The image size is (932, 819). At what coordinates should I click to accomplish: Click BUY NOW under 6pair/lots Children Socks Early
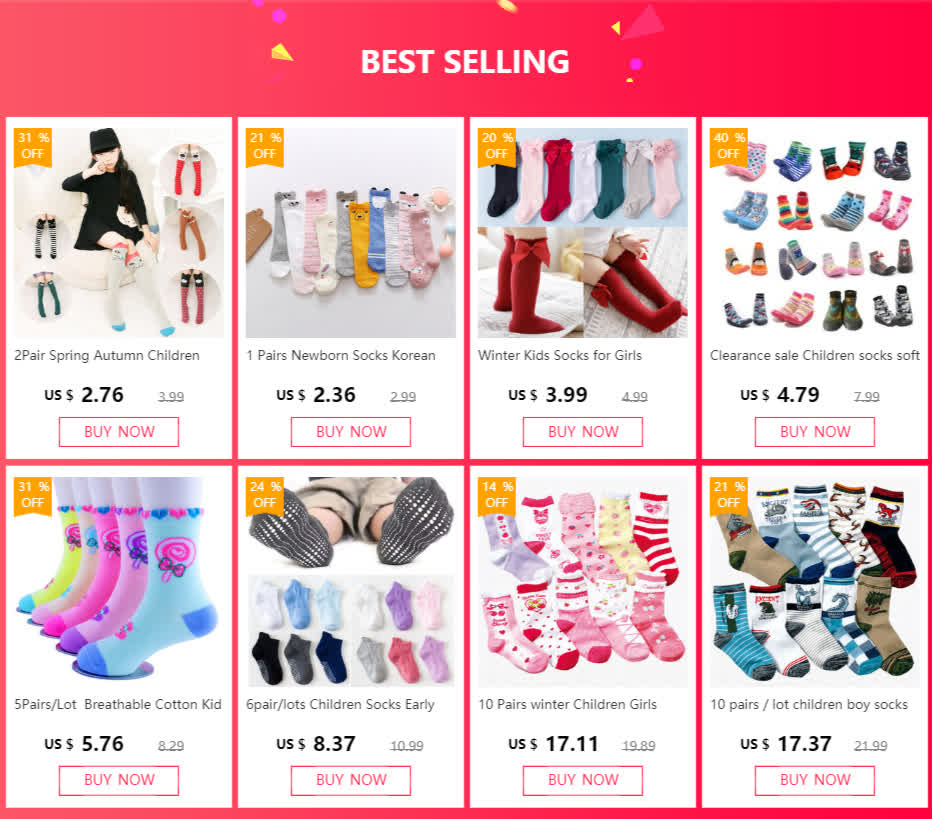351,780
